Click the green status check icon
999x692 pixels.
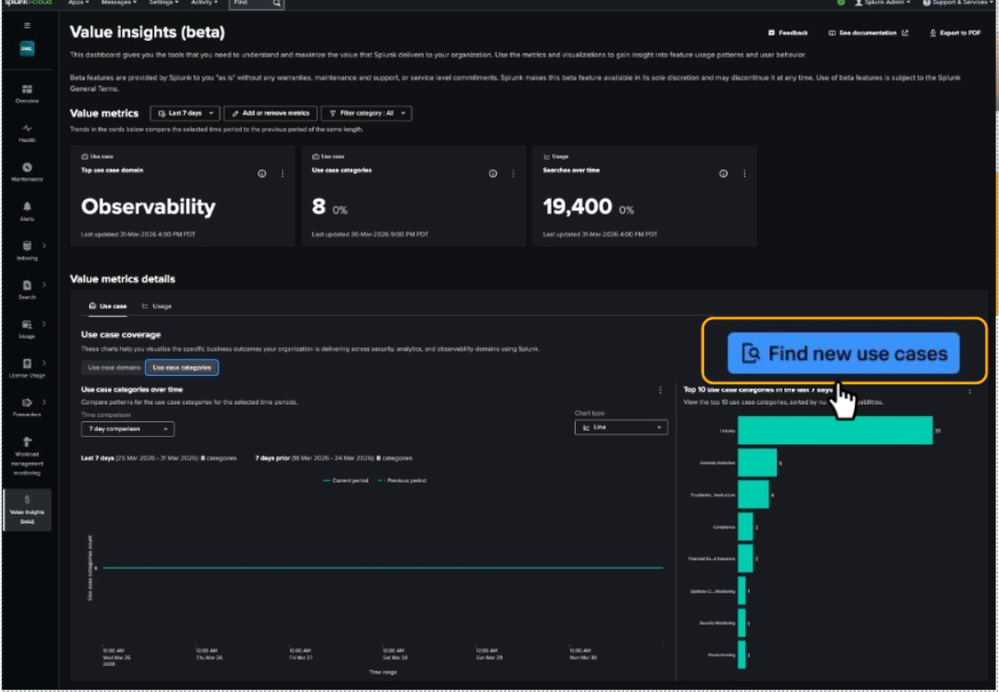(841, 3)
